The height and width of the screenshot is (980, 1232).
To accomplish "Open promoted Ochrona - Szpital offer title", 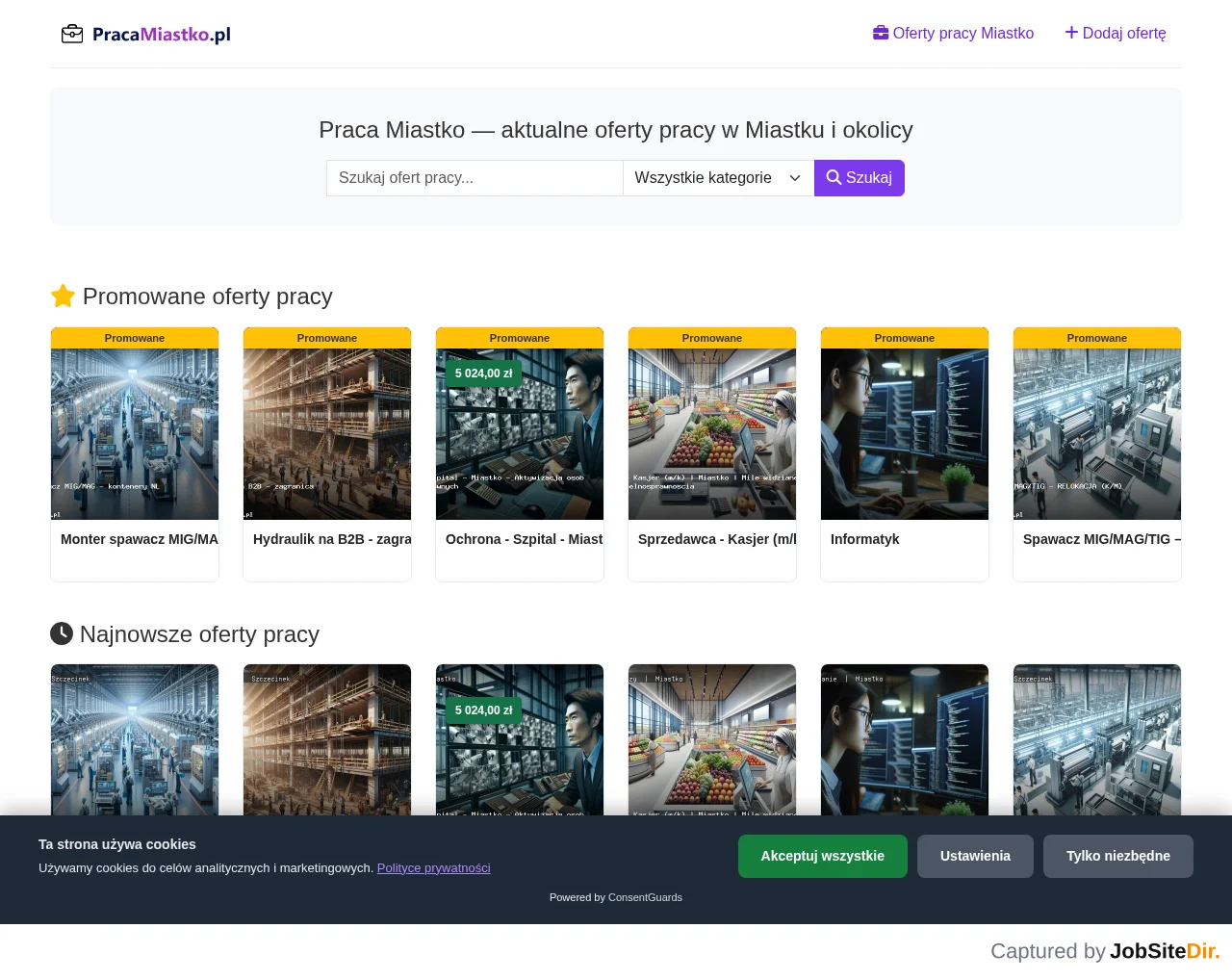I will pyautogui.click(x=525, y=539).
